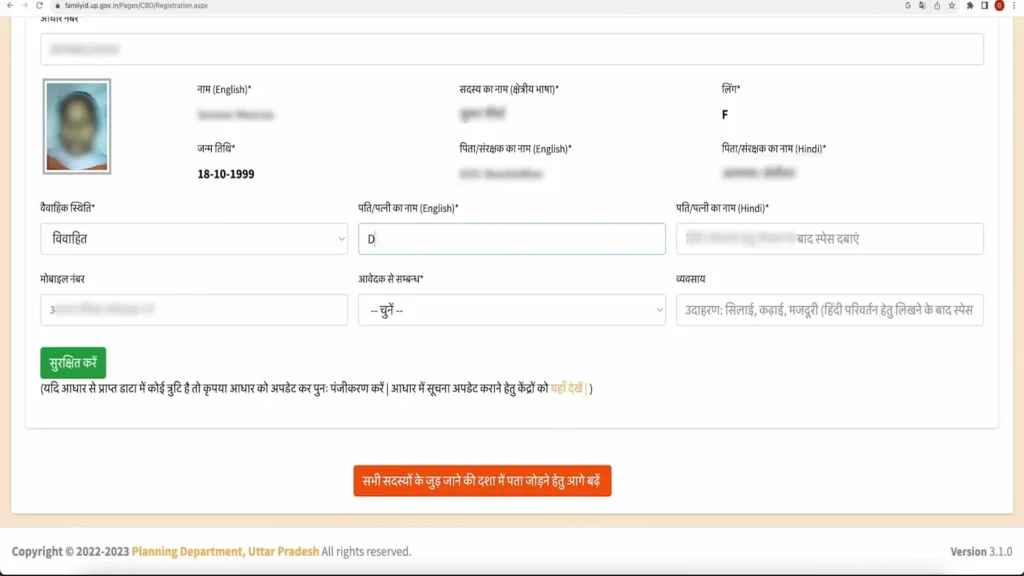Bookmark the page using the star icon
Viewport: 1024px width, 576px height.
(951, 5)
